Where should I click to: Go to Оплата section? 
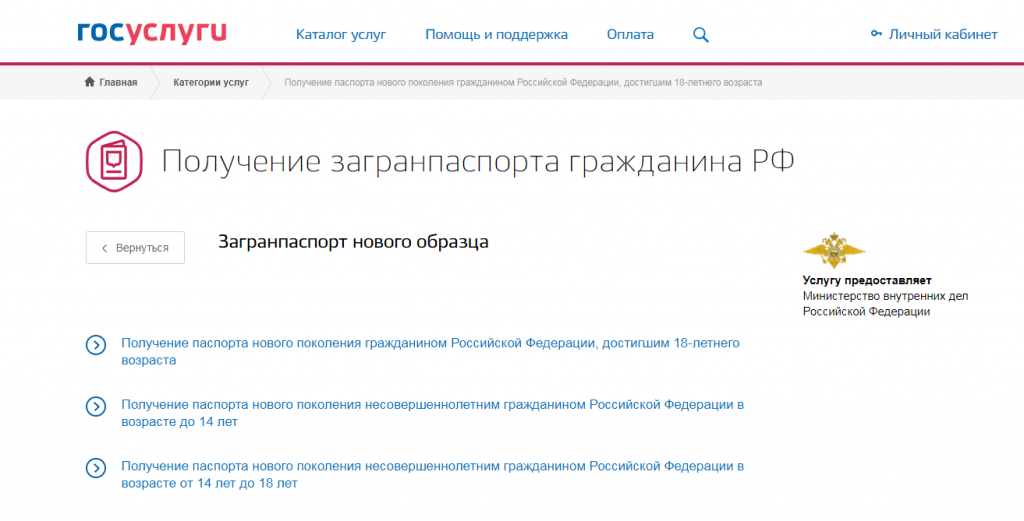coord(630,35)
